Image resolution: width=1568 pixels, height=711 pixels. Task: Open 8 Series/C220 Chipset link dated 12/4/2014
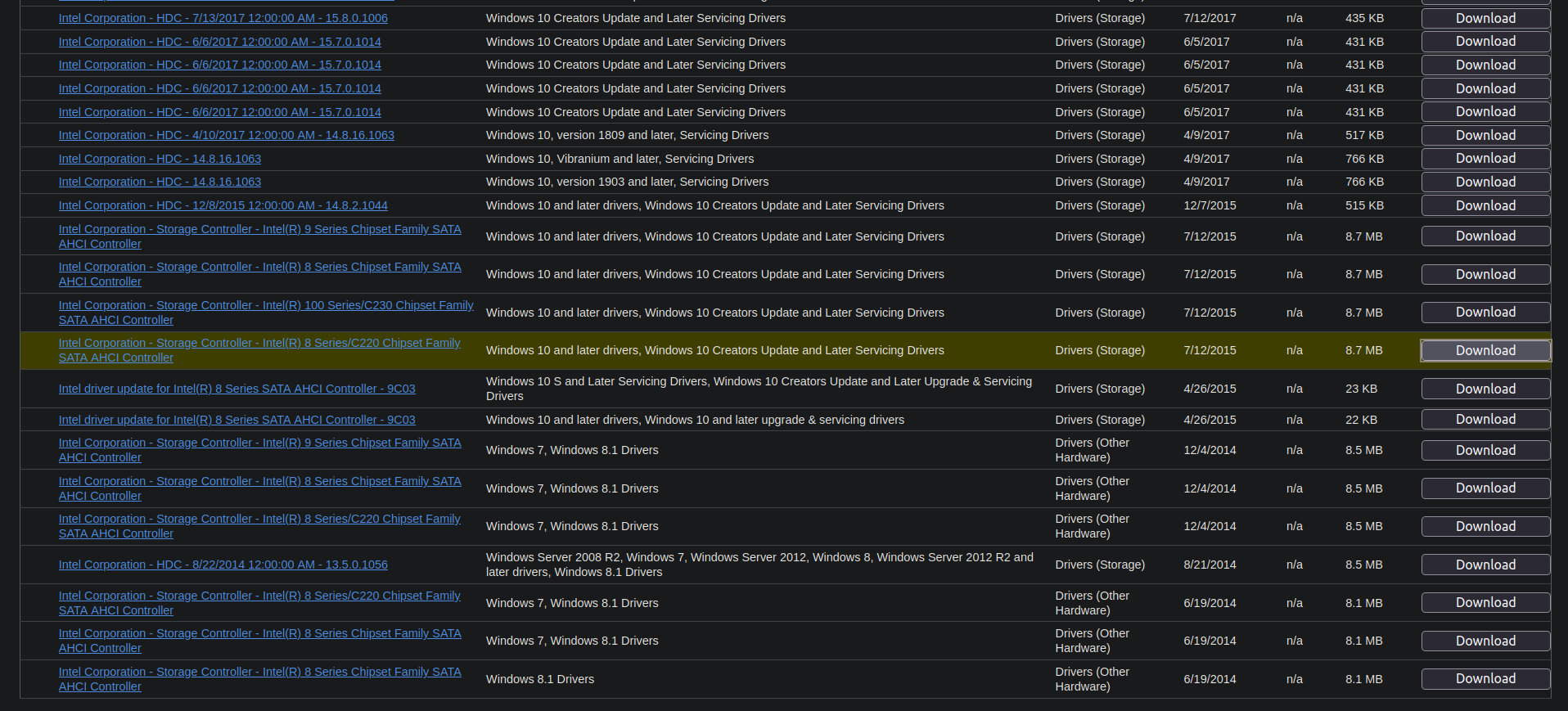point(259,526)
